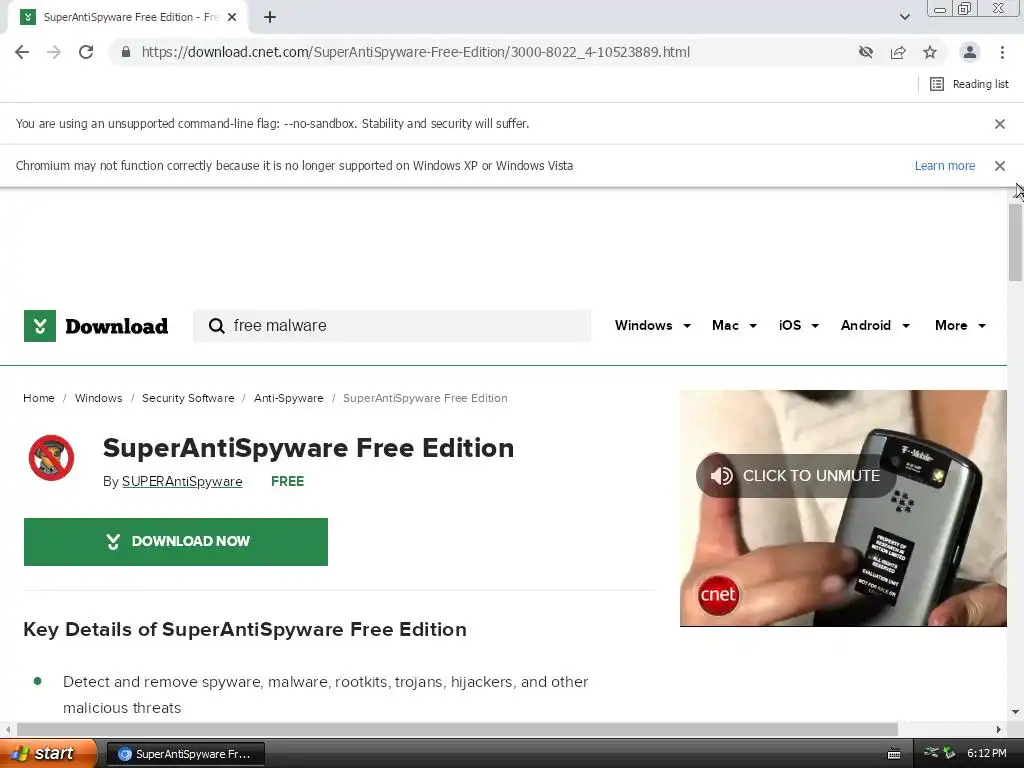Expand the Android navigation menu
Screen dimensions: 1024x768
pyautogui.click(x=875, y=326)
